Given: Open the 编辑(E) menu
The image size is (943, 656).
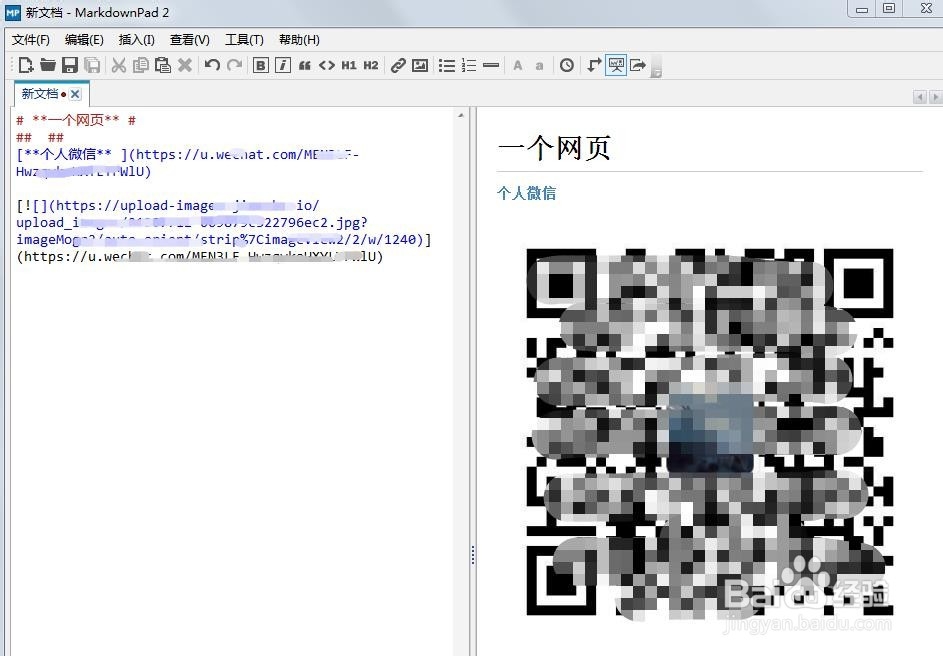Looking at the screenshot, I should [84, 40].
